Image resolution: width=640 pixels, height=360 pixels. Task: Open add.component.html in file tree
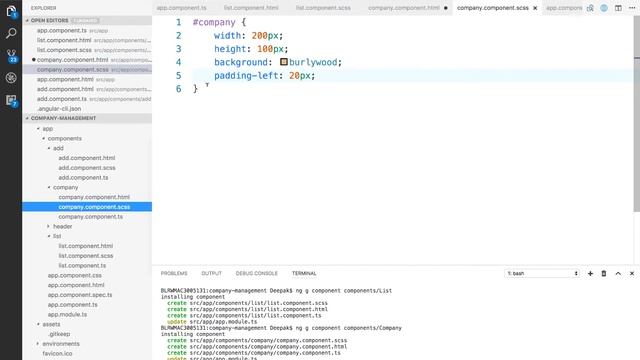coord(87,158)
